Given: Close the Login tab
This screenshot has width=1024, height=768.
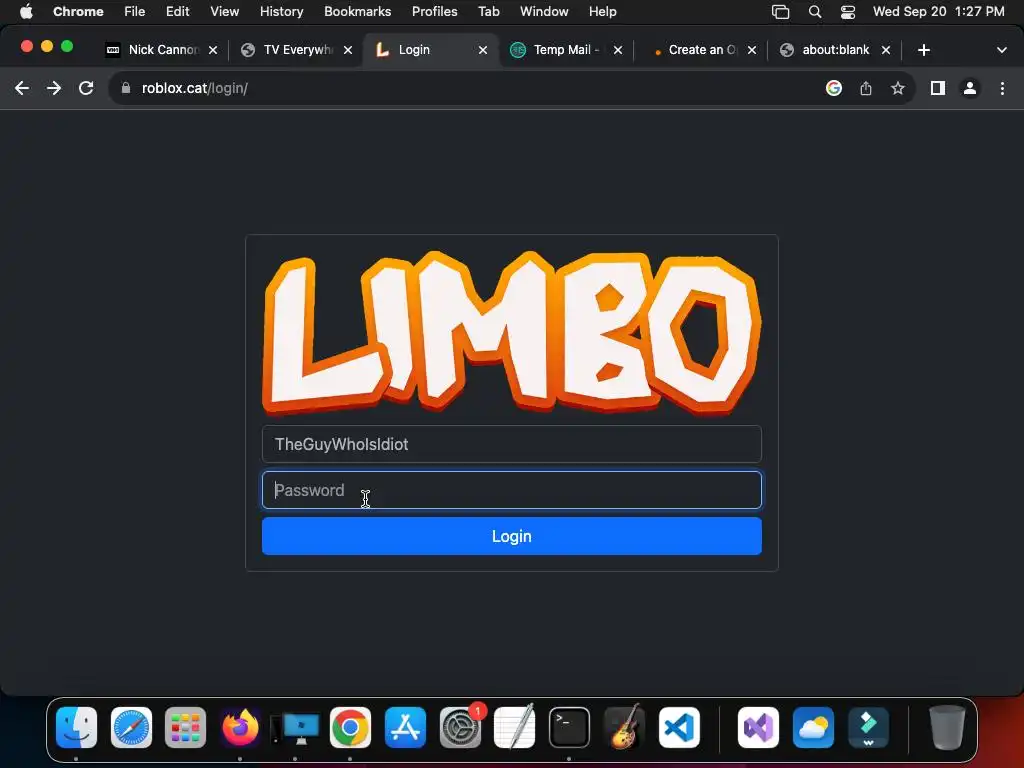Looking at the screenshot, I should pos(483,50).
